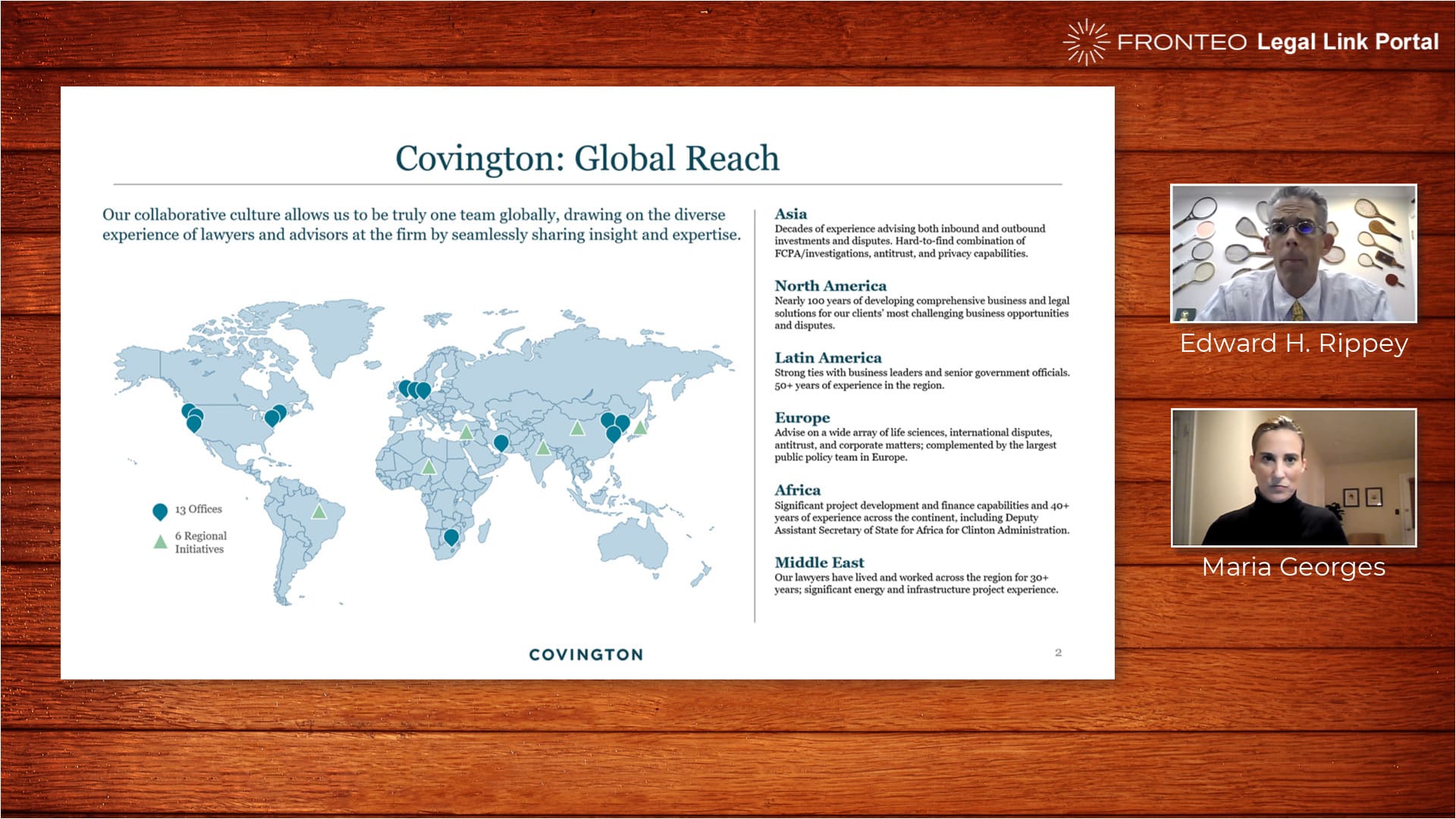Screen dimensions: 1456x819
Task: Click the Edward H. Rippey name label
Action: [x=1294, y=344]
